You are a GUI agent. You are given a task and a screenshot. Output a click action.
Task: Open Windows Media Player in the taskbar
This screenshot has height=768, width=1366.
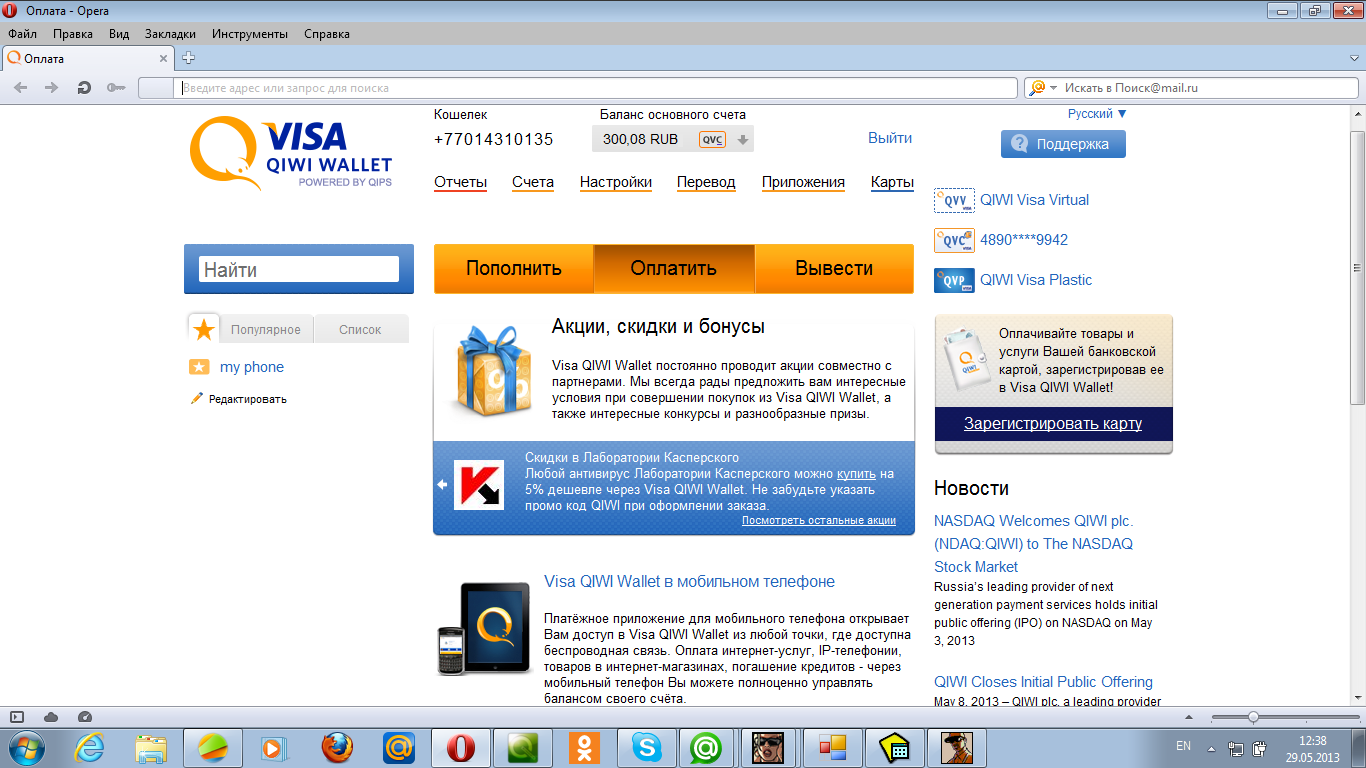click(x=273, y=747)
